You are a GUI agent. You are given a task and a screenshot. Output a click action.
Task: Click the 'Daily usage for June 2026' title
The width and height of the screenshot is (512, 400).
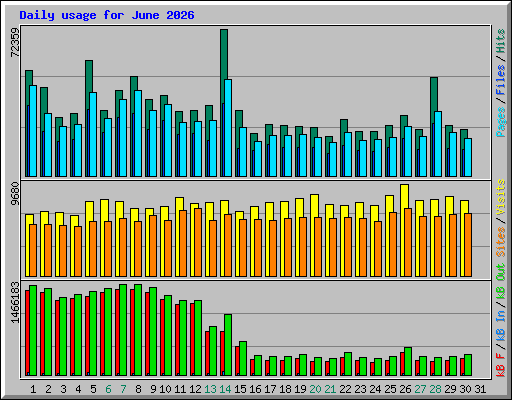coord(107,15)
